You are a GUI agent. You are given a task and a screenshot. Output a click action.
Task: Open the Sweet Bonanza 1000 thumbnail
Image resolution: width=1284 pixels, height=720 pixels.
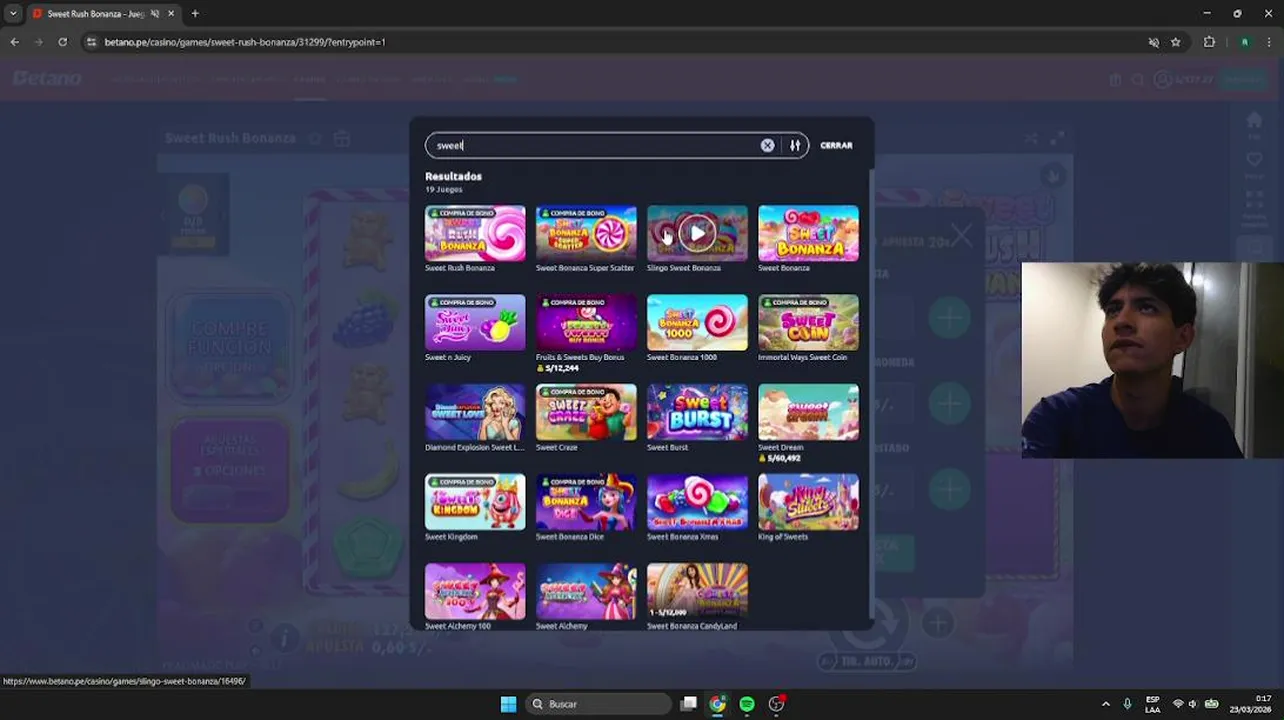tap(697, 322)
